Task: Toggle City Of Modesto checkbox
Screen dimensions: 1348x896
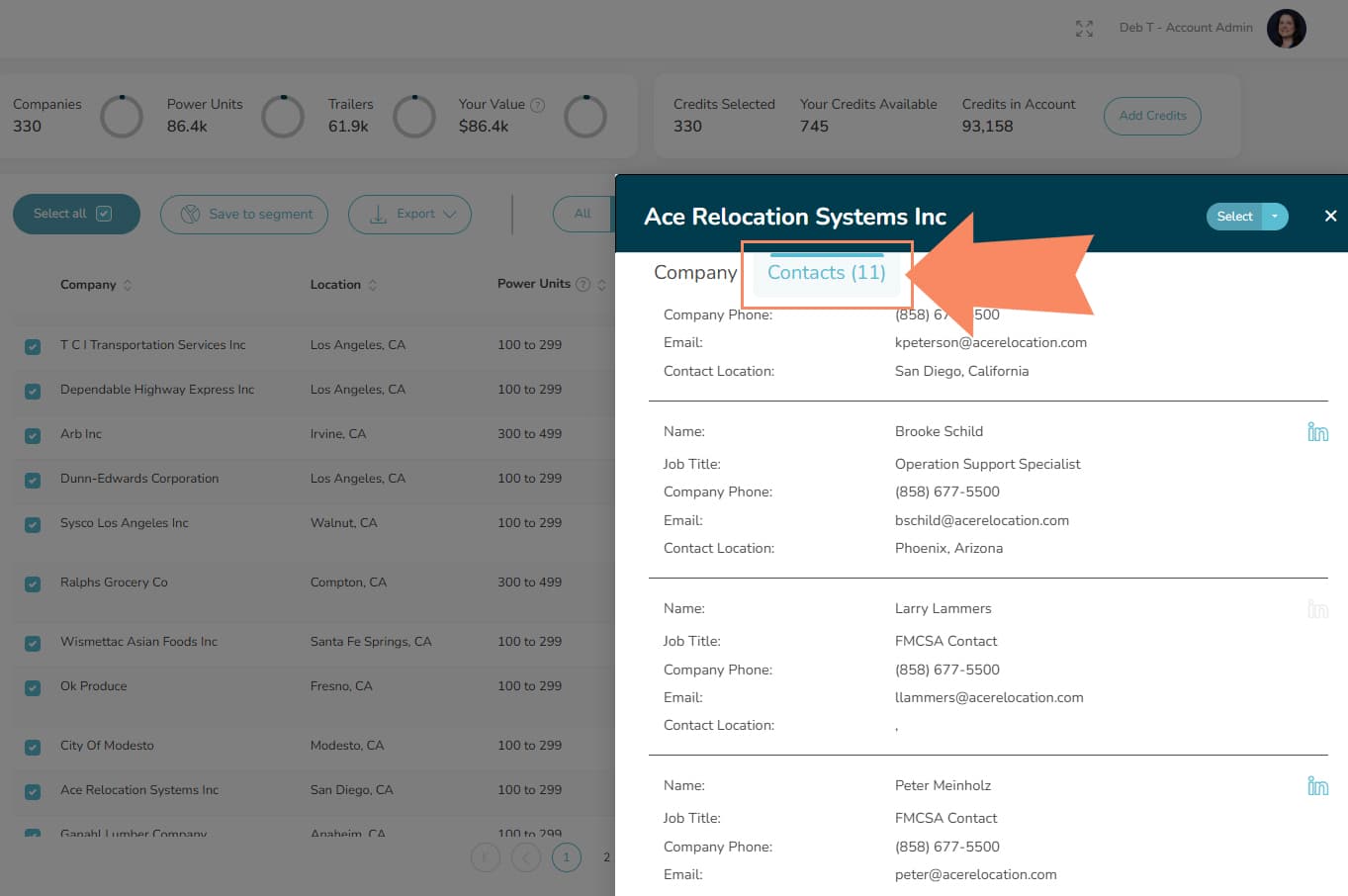Action: (33, 747)
